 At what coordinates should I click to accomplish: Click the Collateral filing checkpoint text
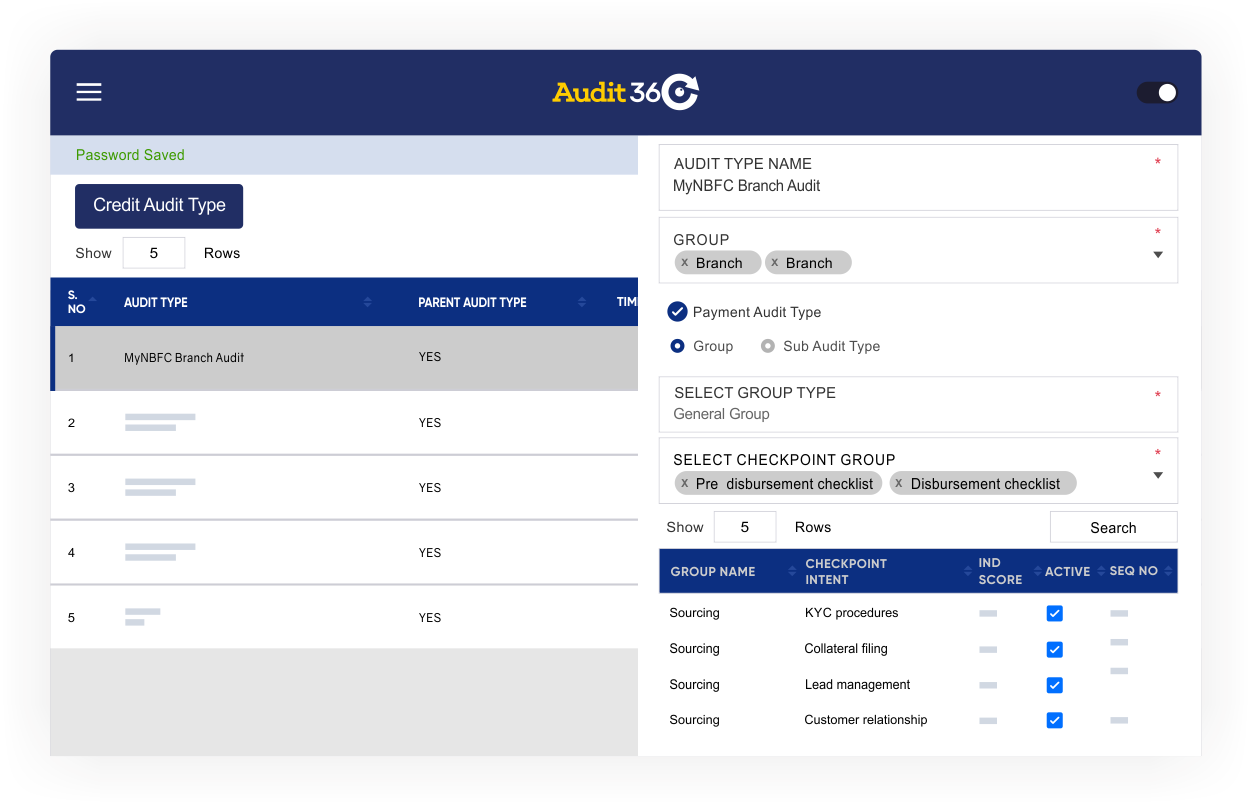coord(846,649)
